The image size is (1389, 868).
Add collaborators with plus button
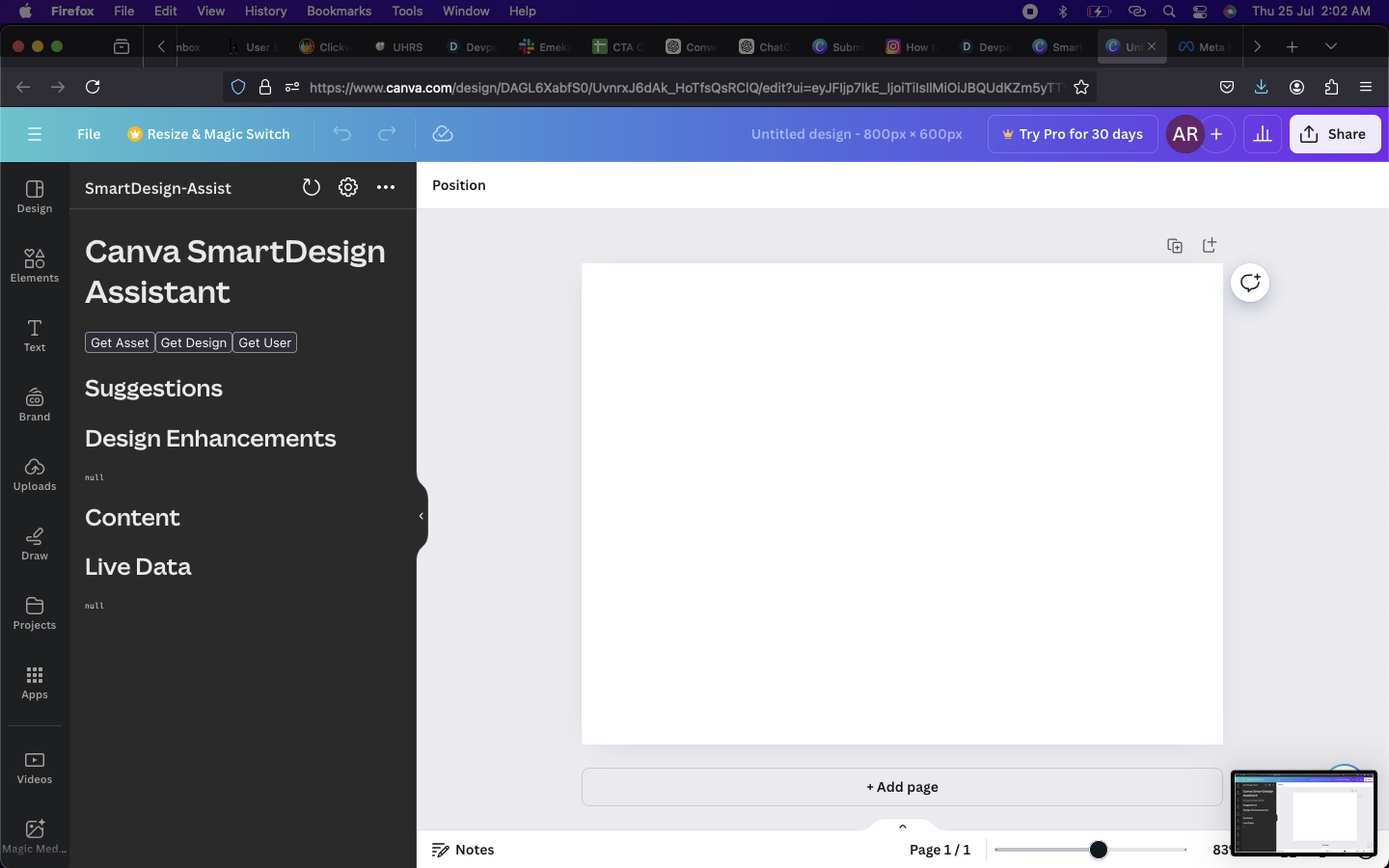[1217, 134]
